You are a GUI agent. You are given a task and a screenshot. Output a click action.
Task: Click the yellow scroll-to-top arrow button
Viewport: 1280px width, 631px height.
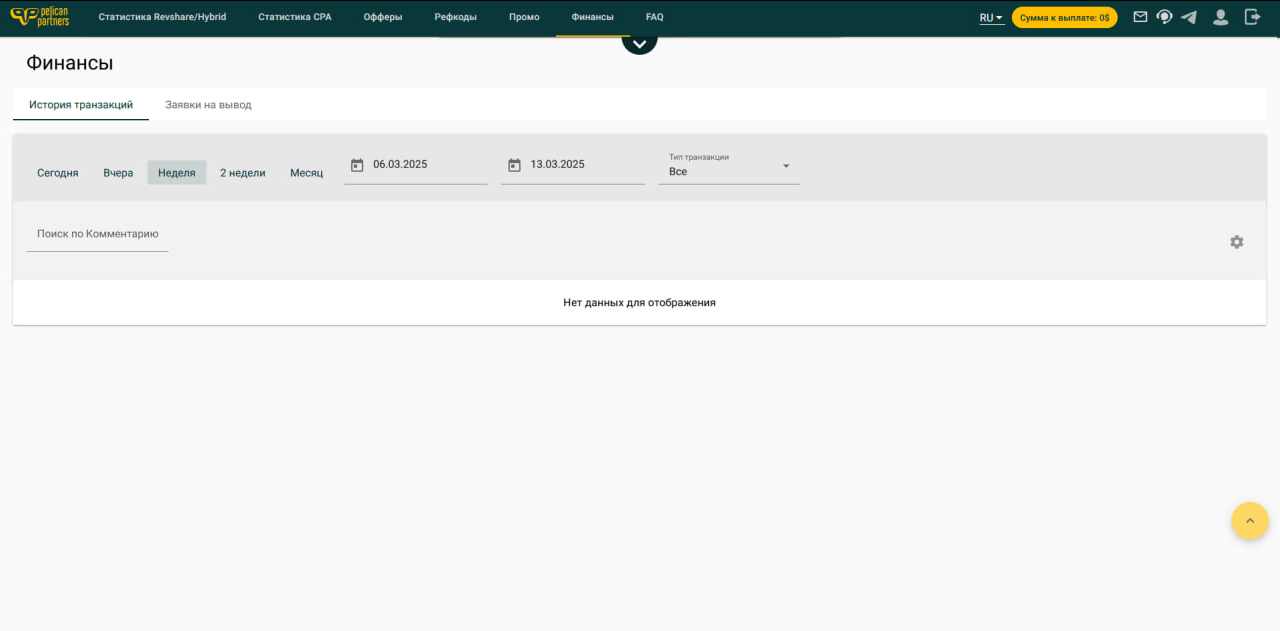tap(1249, 521)
